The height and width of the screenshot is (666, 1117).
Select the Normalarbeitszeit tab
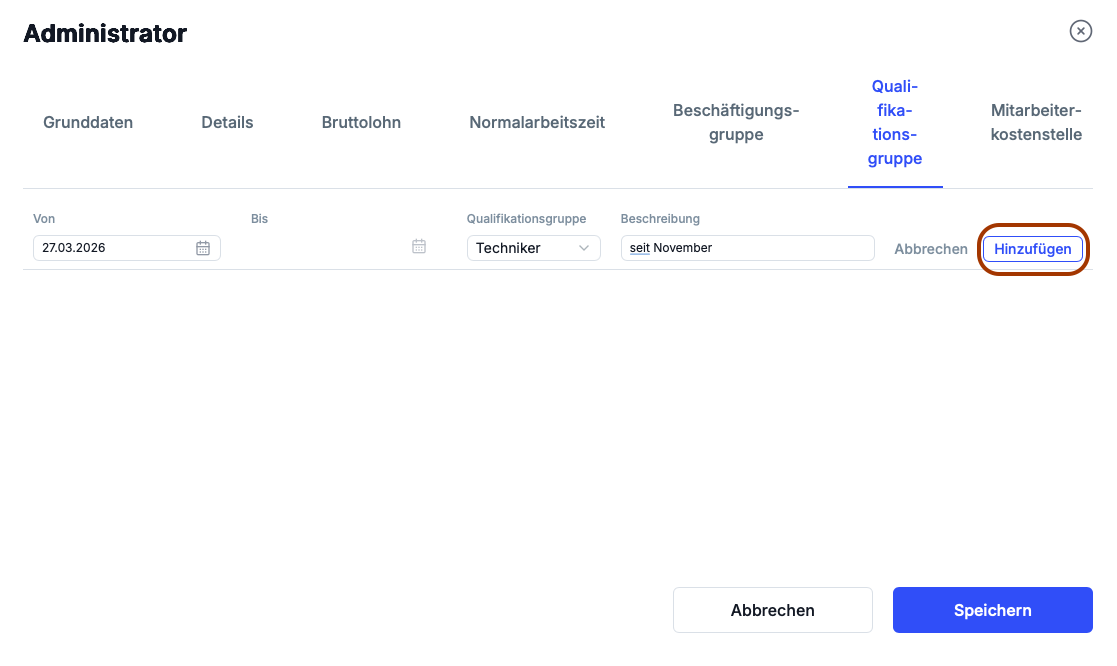(x=537, y=123)
